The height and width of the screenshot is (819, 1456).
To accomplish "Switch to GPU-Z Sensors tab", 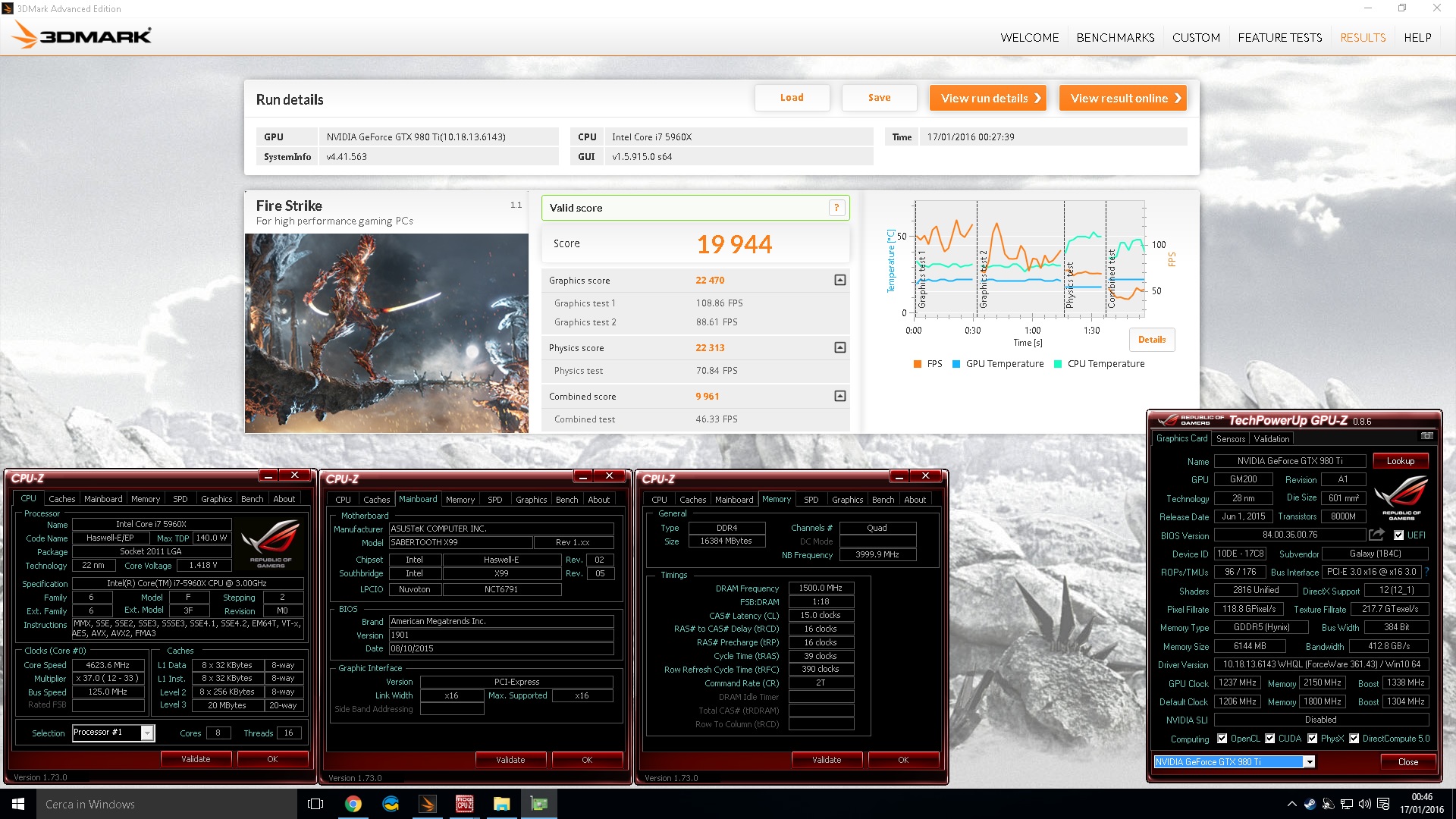I will point(1230,439).
